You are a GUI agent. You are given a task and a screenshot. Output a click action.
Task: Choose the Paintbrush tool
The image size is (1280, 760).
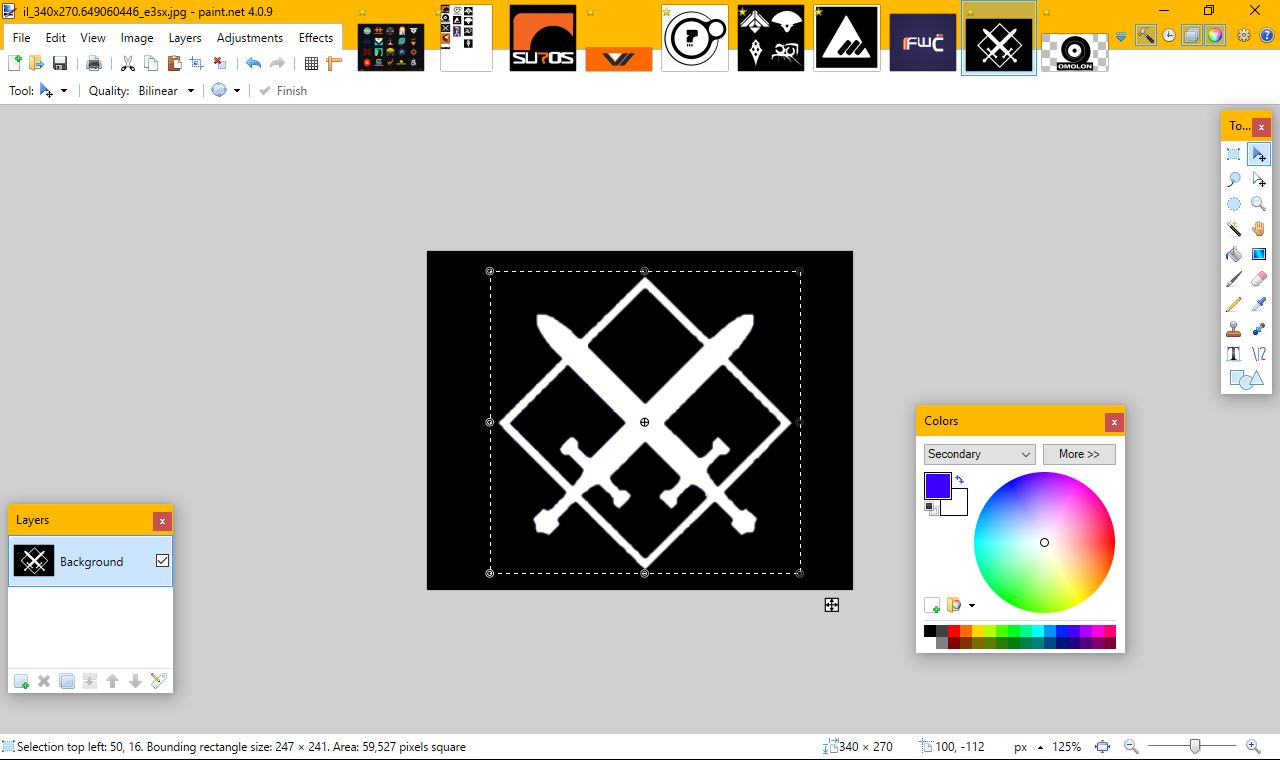1234,279
